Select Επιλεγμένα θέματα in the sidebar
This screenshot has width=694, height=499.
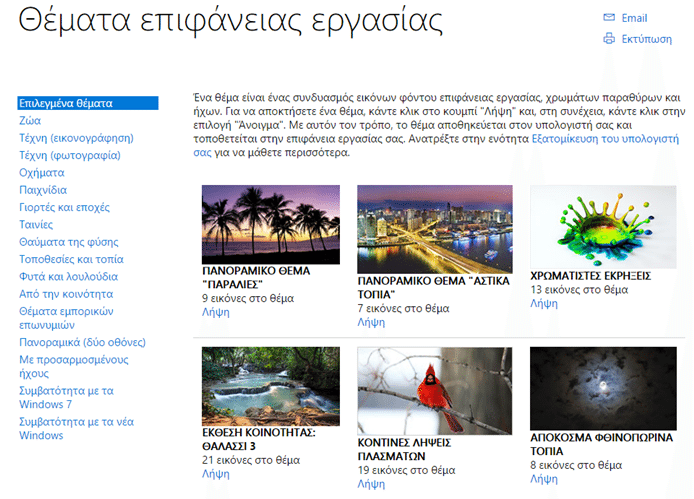coord(88,103)
